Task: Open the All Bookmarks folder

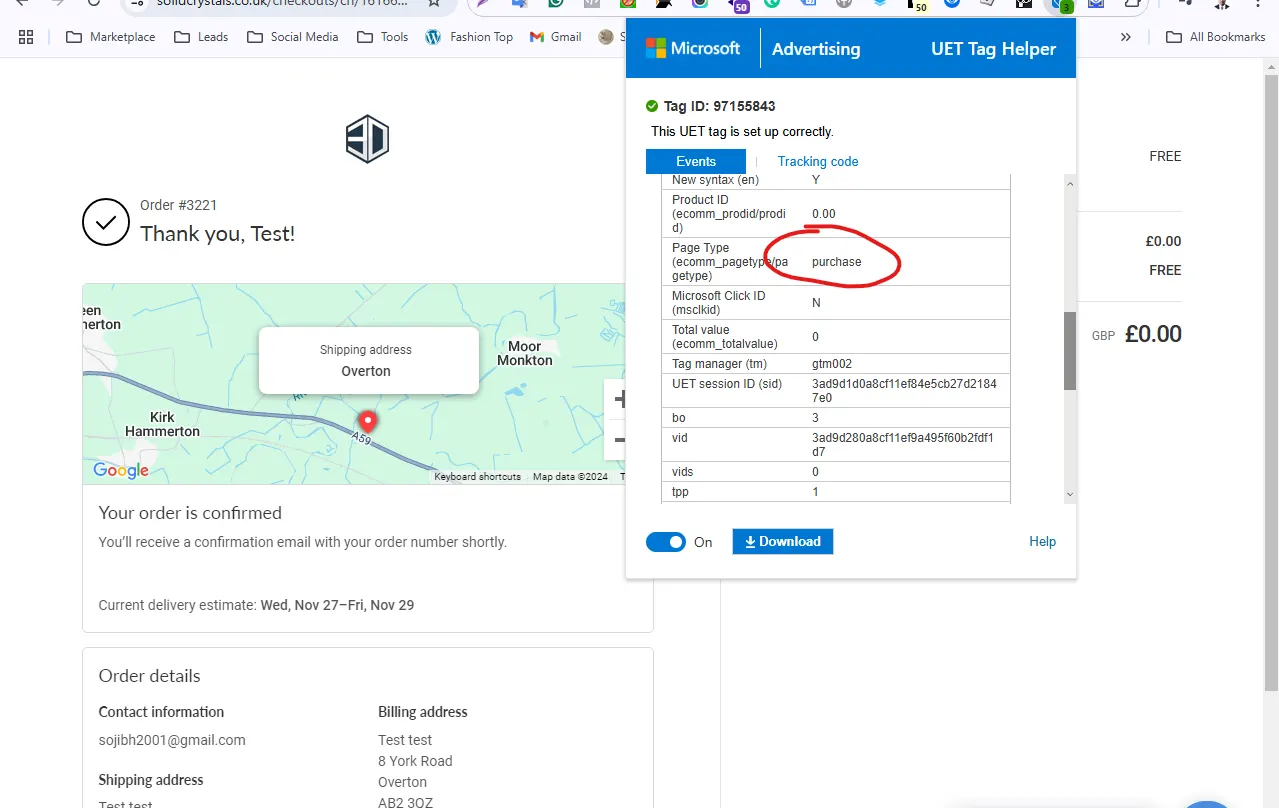Action: pyautogui.click(x=1216, y=37)
